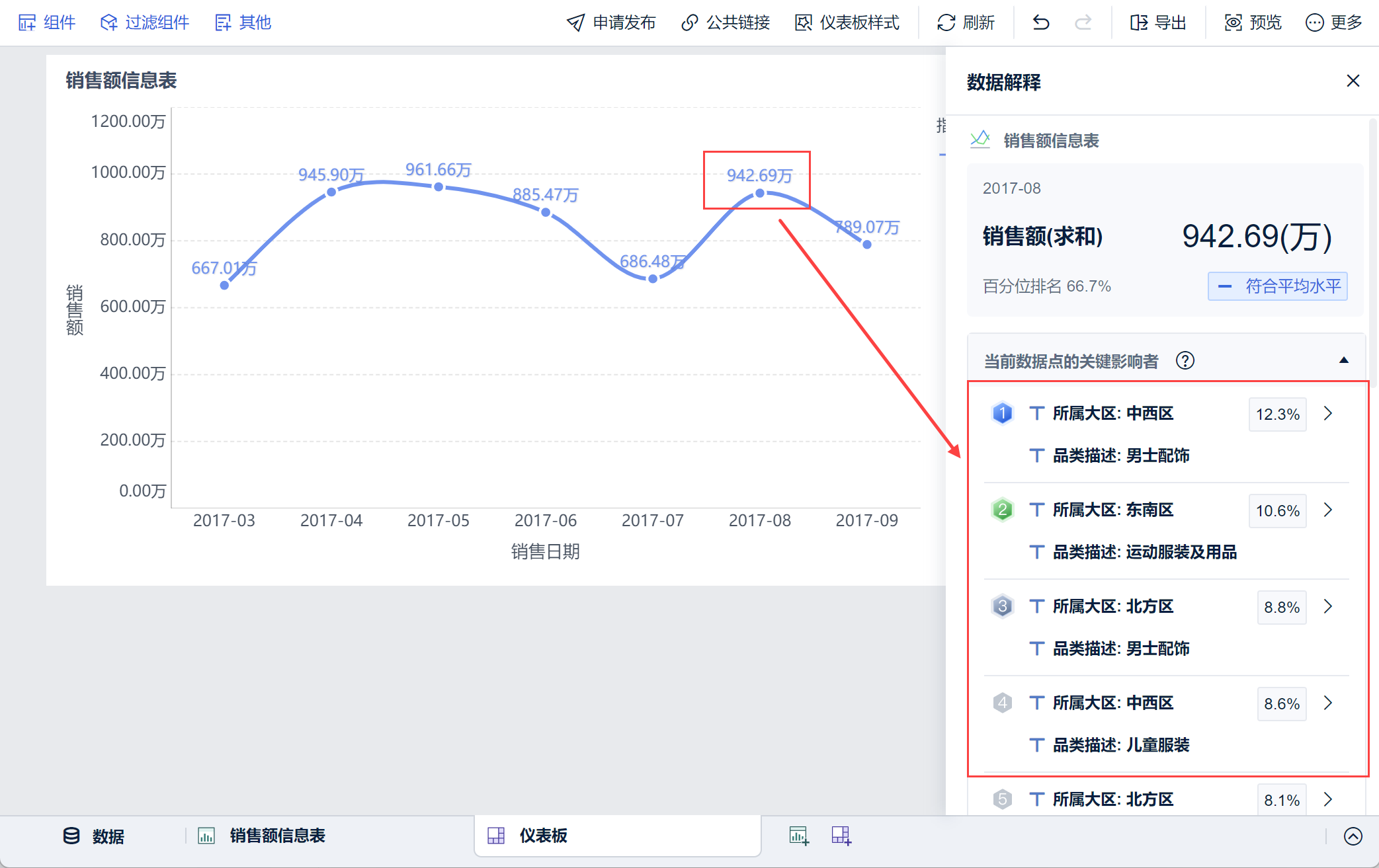Expand the 东南区 10.6% influencer details

pos(1327,510)
